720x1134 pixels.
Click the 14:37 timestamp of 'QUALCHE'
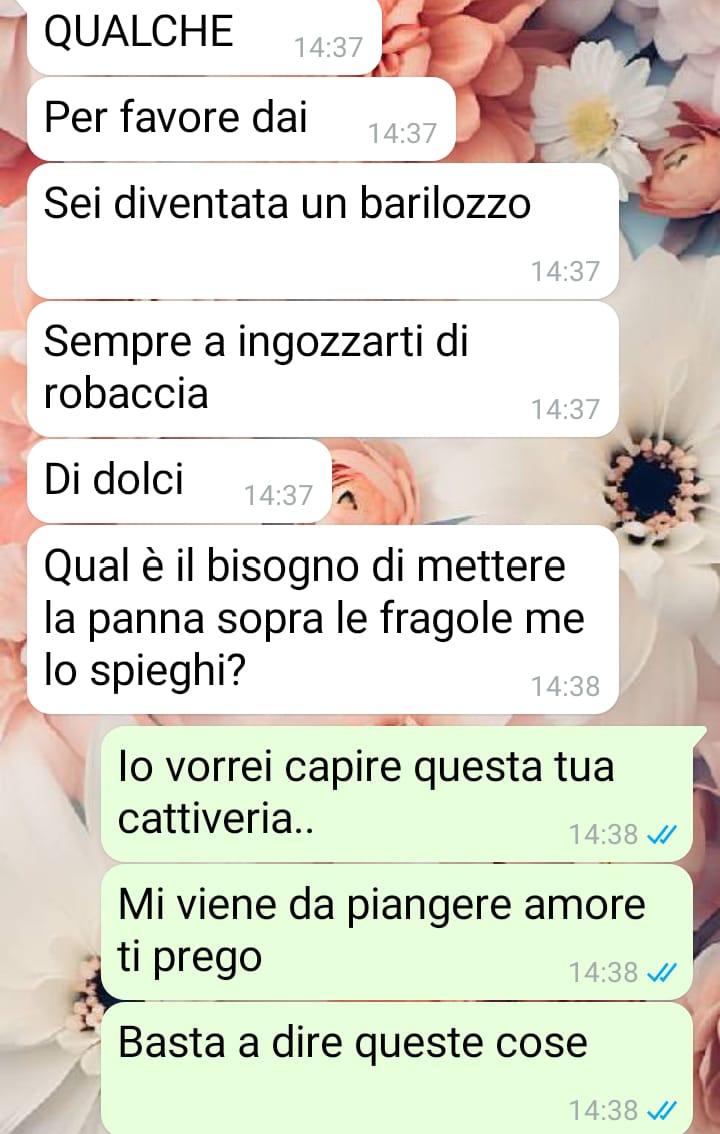click(328, 48)
